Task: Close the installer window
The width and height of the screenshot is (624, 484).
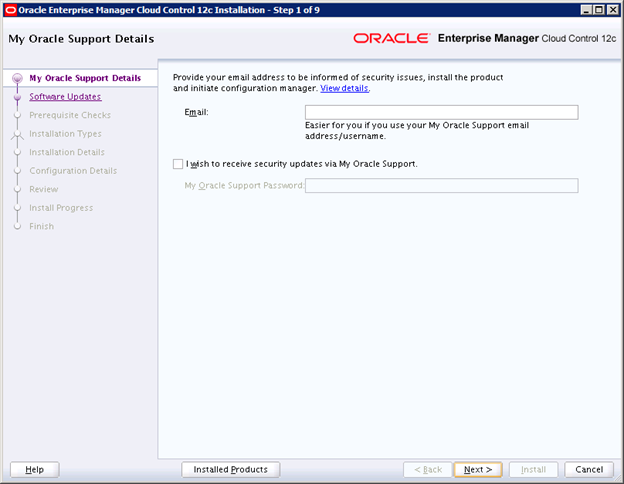Action: point(612,10)
